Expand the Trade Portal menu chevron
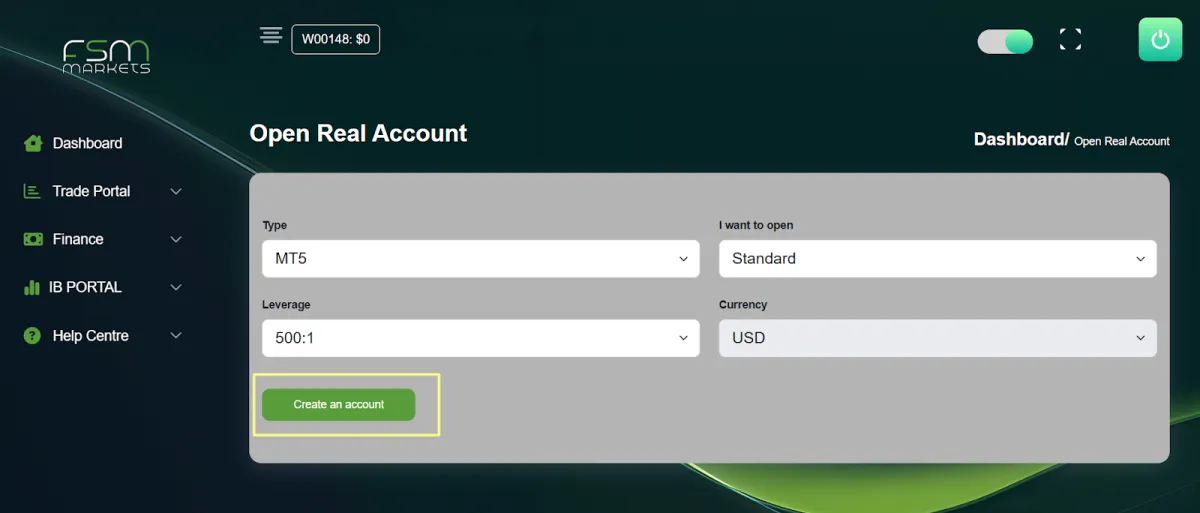The width and height of the screenshot is (1200, 513). [x=176, y=191]
